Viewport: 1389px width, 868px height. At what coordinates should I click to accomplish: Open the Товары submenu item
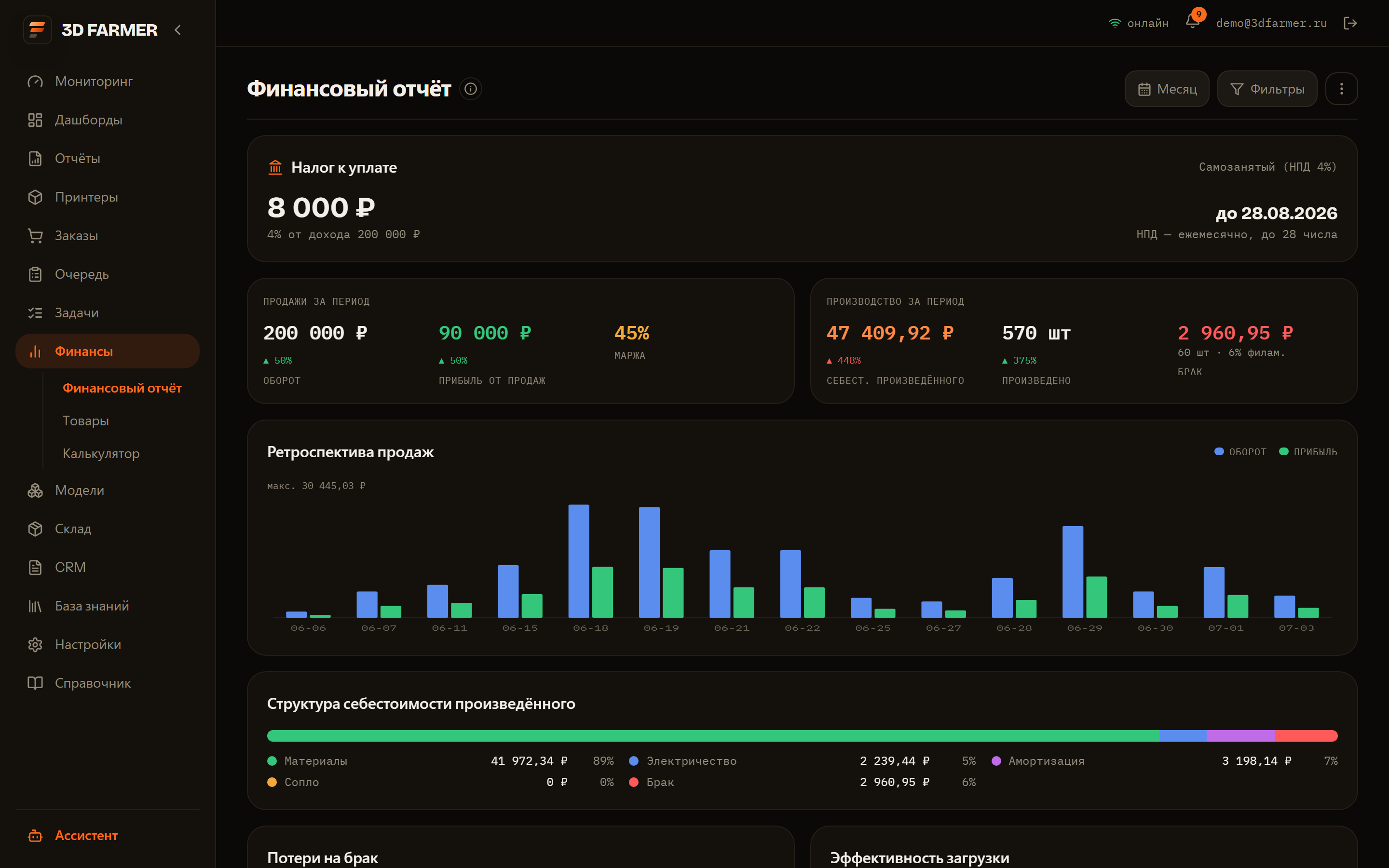pos(85,421)
